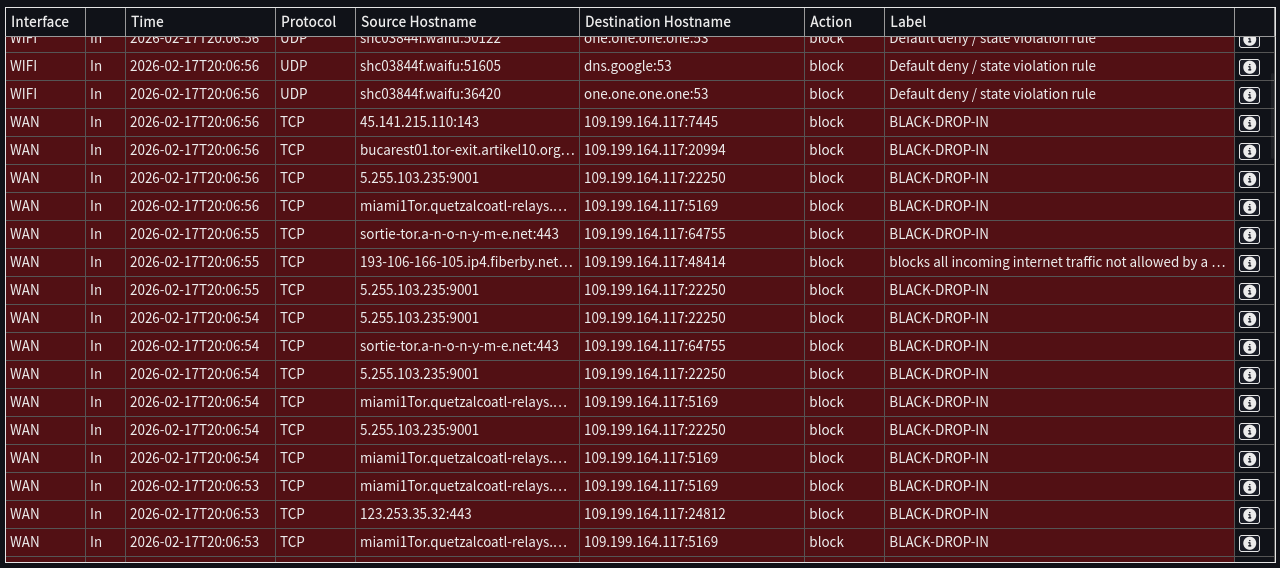Select the Time column header

(x=147, y=21)
